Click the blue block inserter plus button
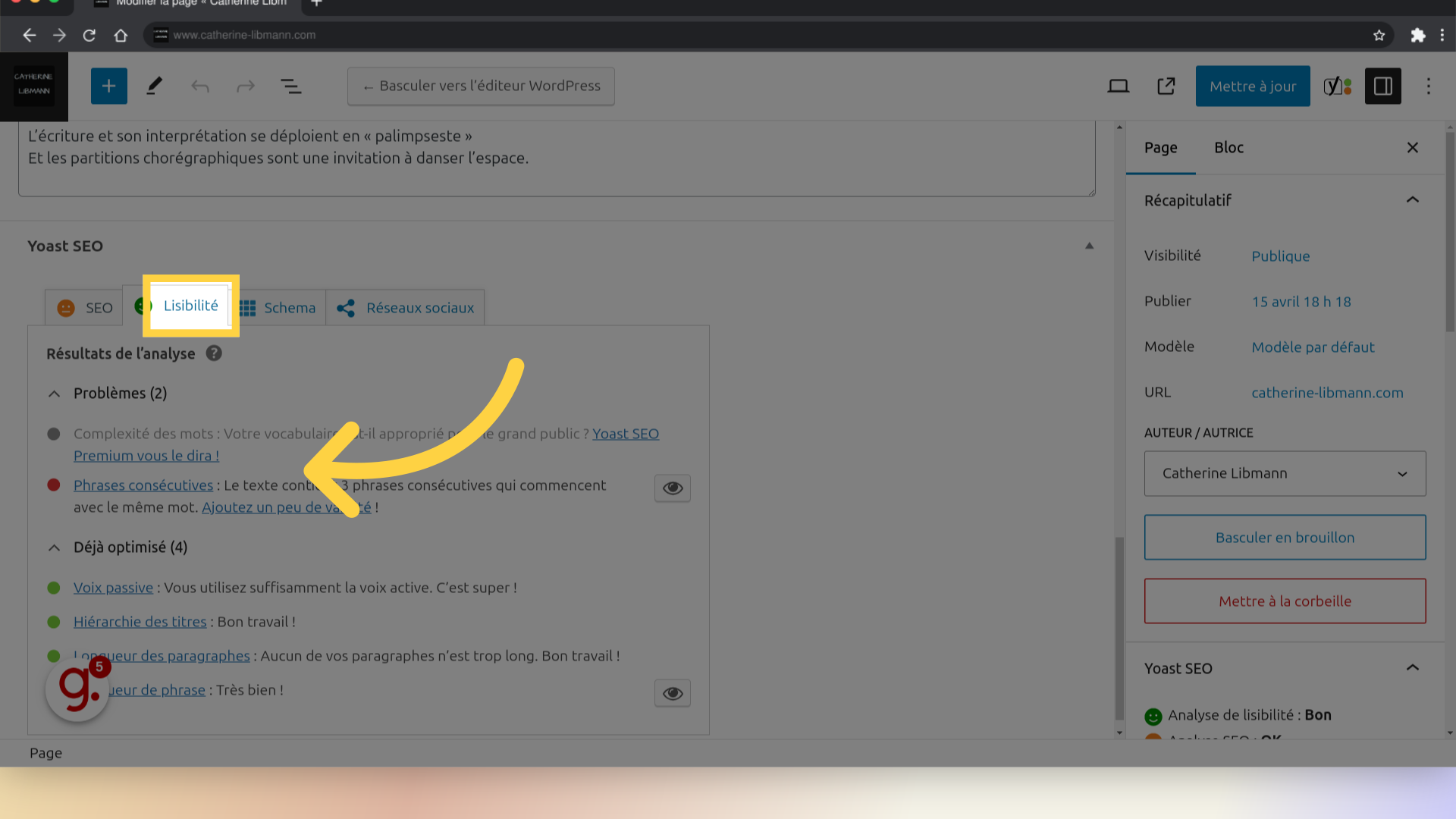 pos(108,86)
